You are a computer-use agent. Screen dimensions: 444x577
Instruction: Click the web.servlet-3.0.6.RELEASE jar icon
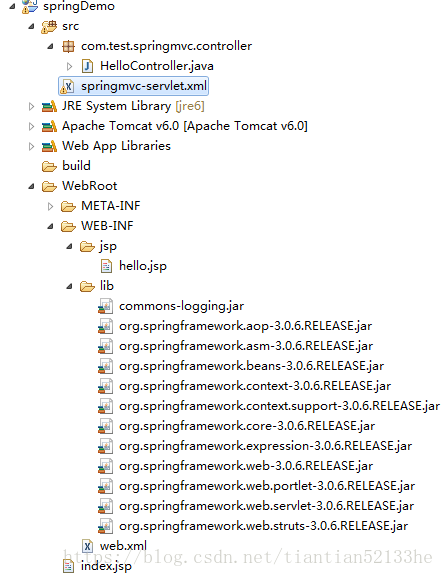click(106, 506)
